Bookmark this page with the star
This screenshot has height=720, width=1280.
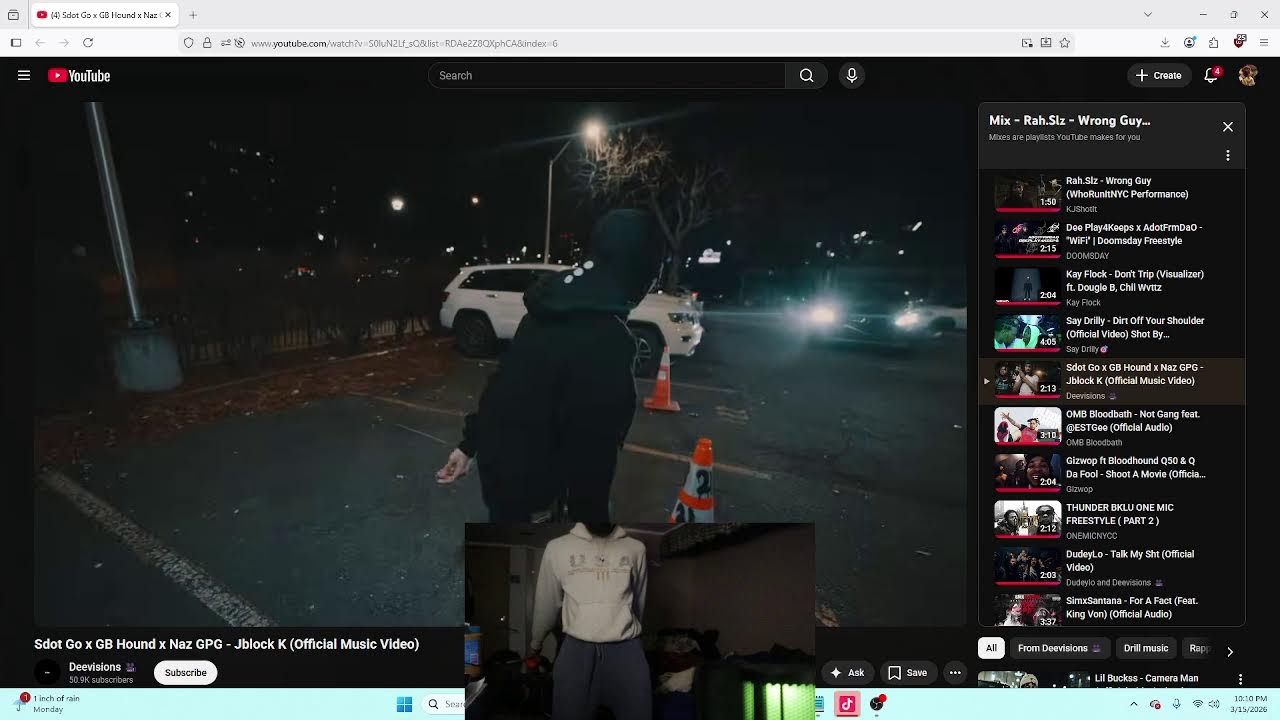(1065, 43)
